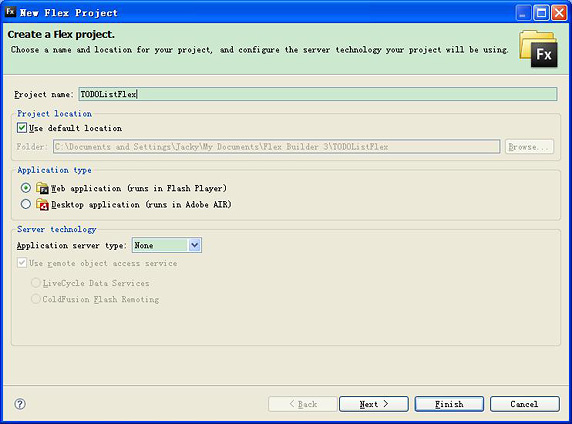Screen dimensions: 572x424
Task: Click Finish to create project
Action: click(449, 404)
